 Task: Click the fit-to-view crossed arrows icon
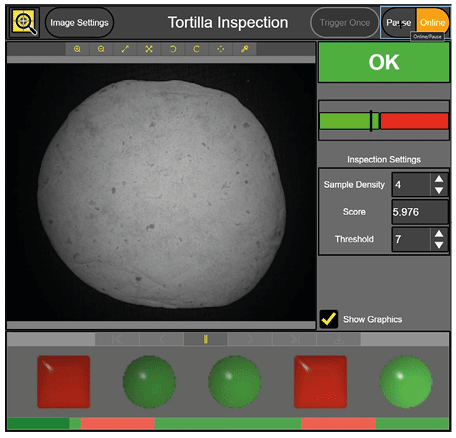tap(149, 49)
